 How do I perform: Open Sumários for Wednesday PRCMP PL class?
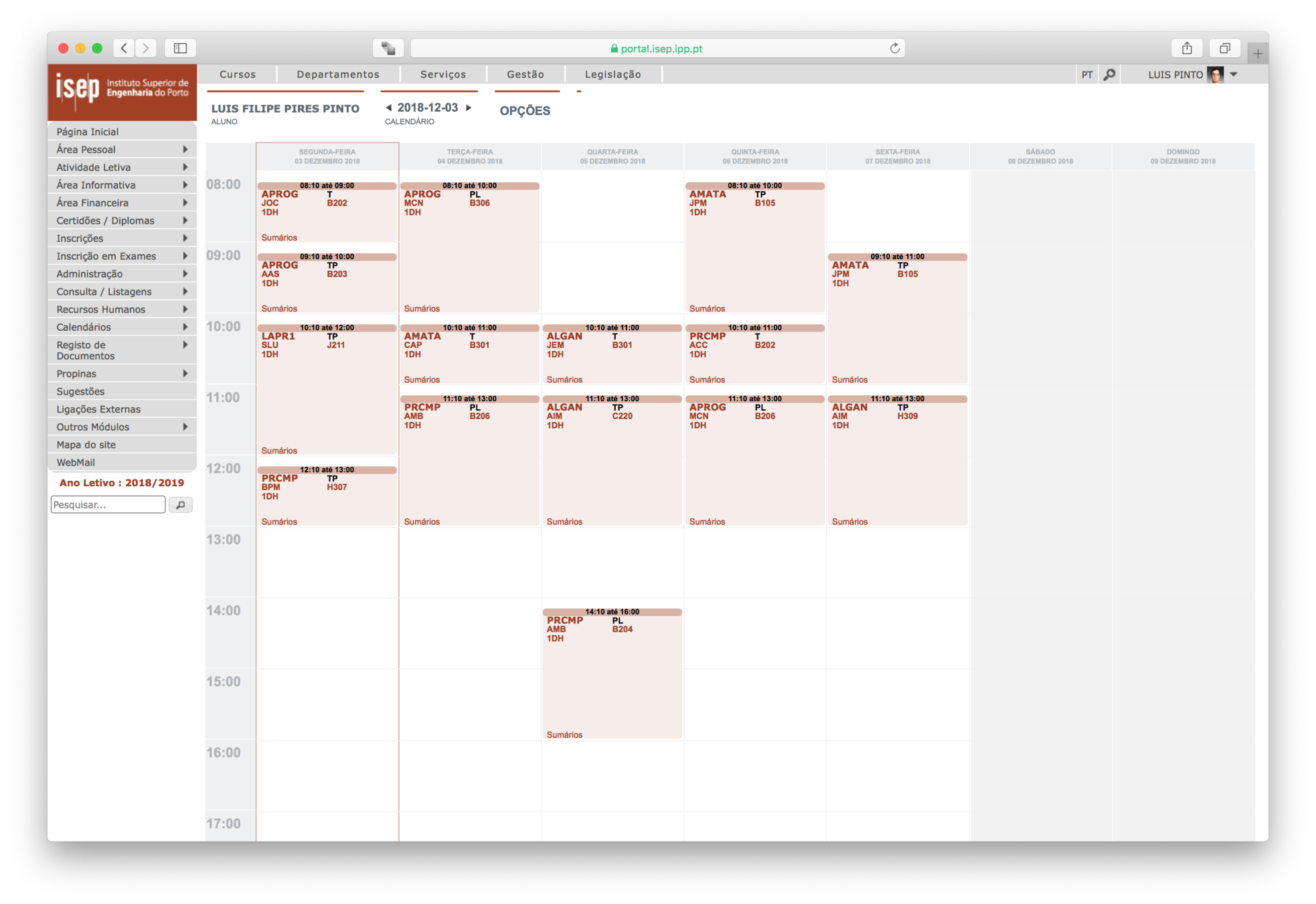point(564,735)
